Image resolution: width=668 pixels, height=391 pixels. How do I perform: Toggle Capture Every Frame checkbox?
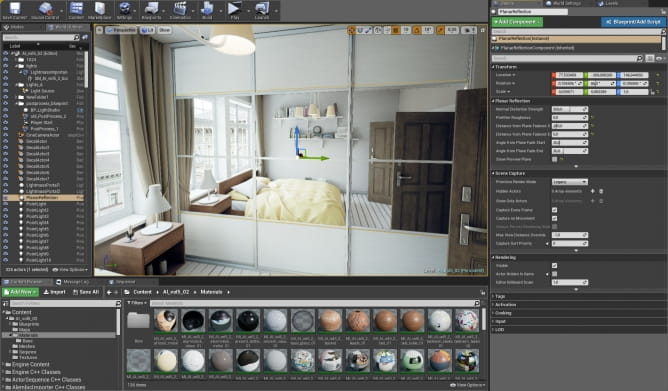pyautogui.click(x=554, y=210)
